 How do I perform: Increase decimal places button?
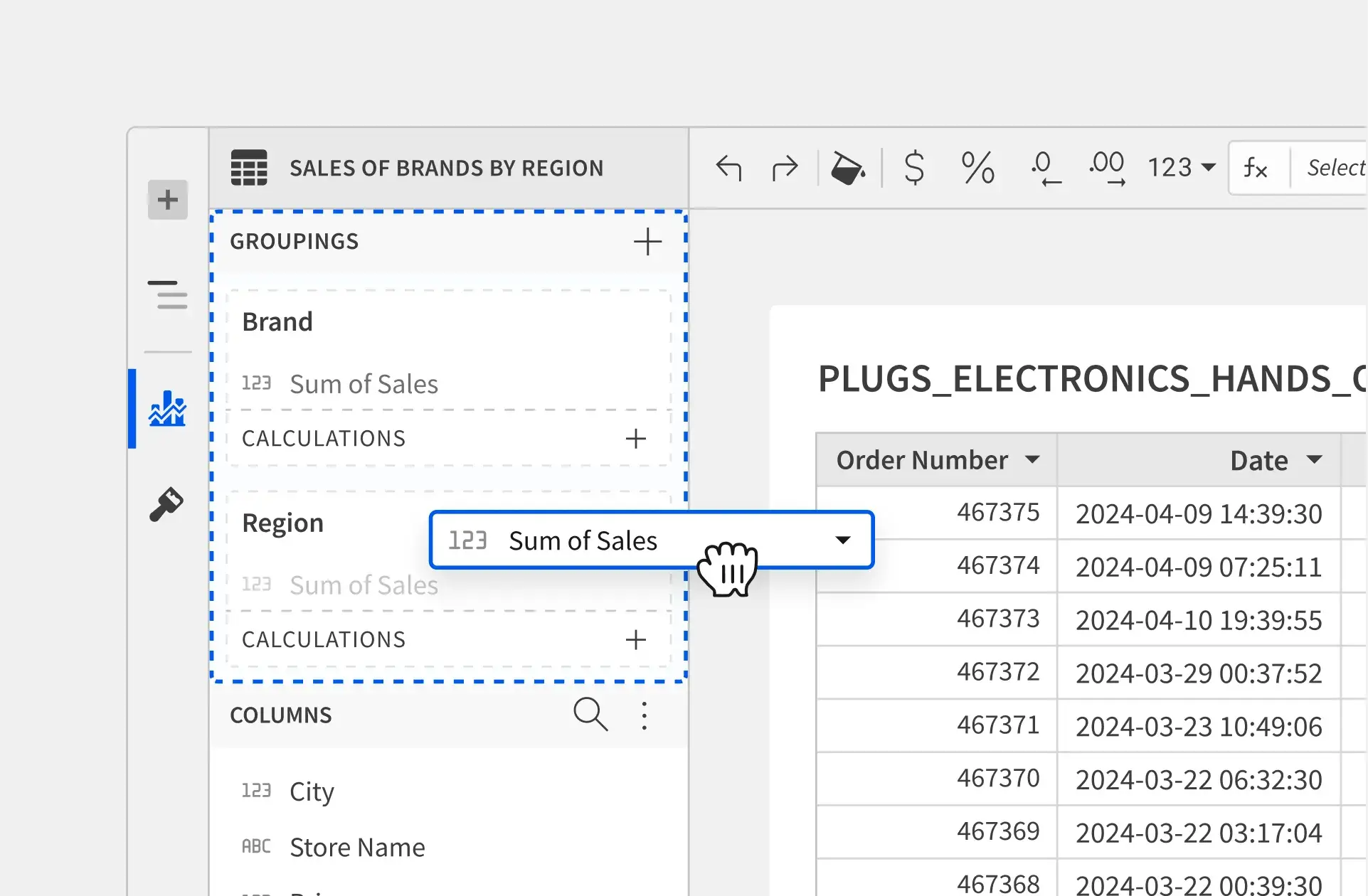(1107, 169)
